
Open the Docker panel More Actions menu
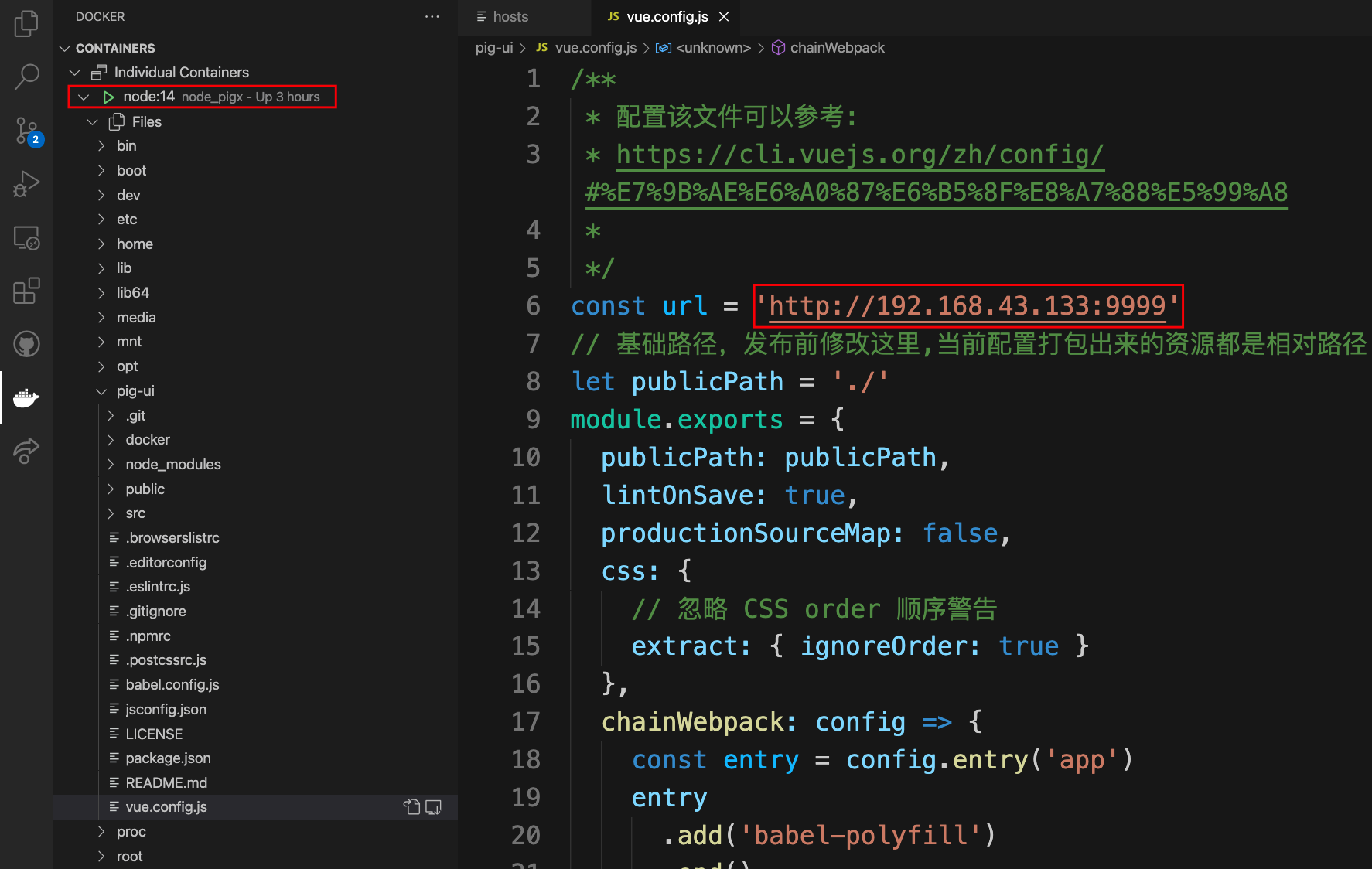tap(432, 16)
